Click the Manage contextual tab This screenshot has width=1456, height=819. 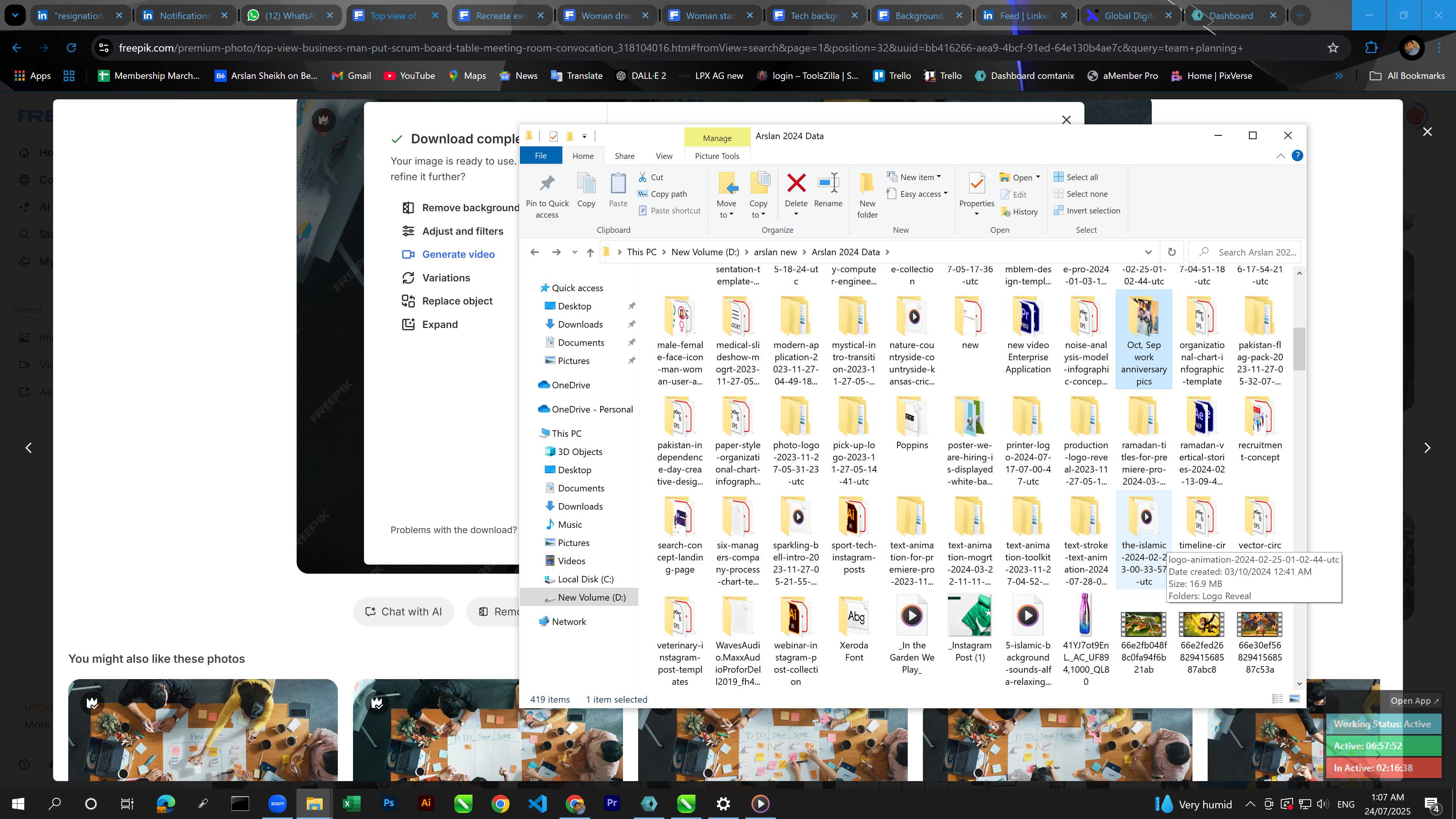(717, 138)
